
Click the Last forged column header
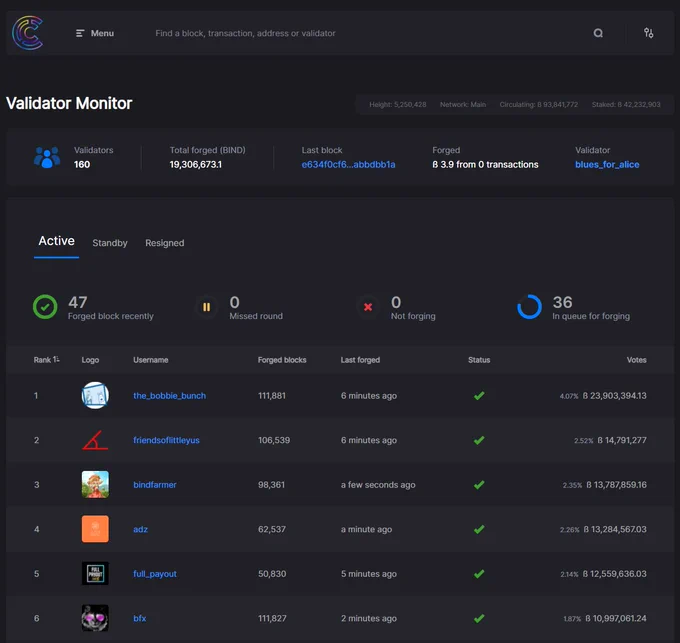[360, 360]
